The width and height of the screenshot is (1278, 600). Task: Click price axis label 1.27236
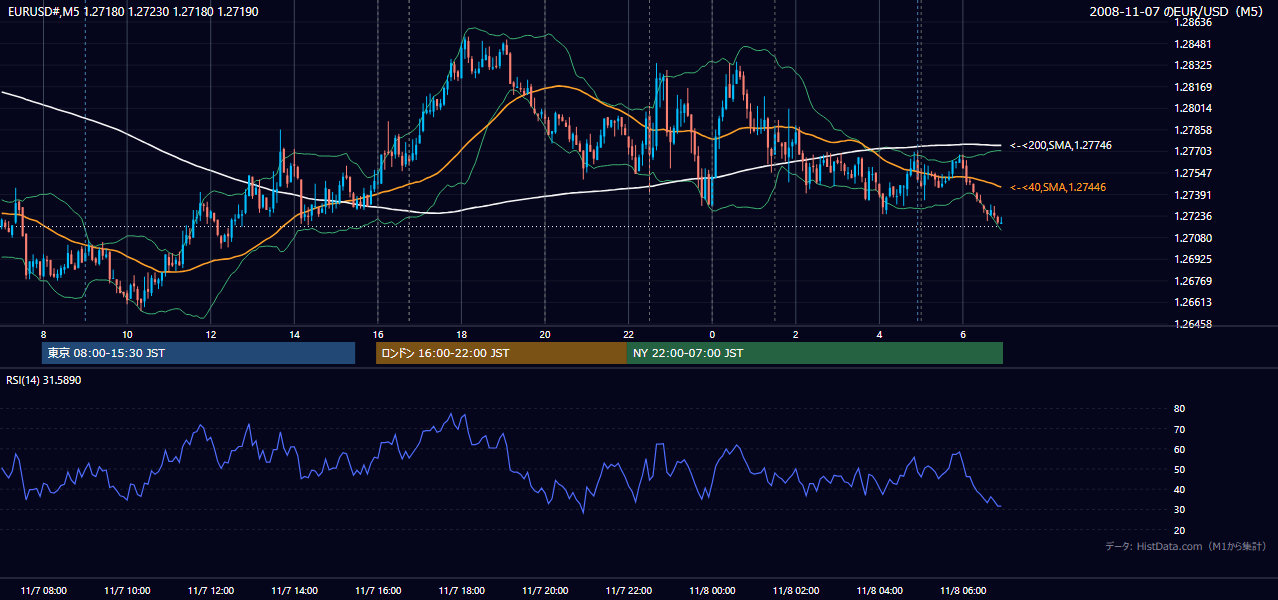[x=1195, y=216]
